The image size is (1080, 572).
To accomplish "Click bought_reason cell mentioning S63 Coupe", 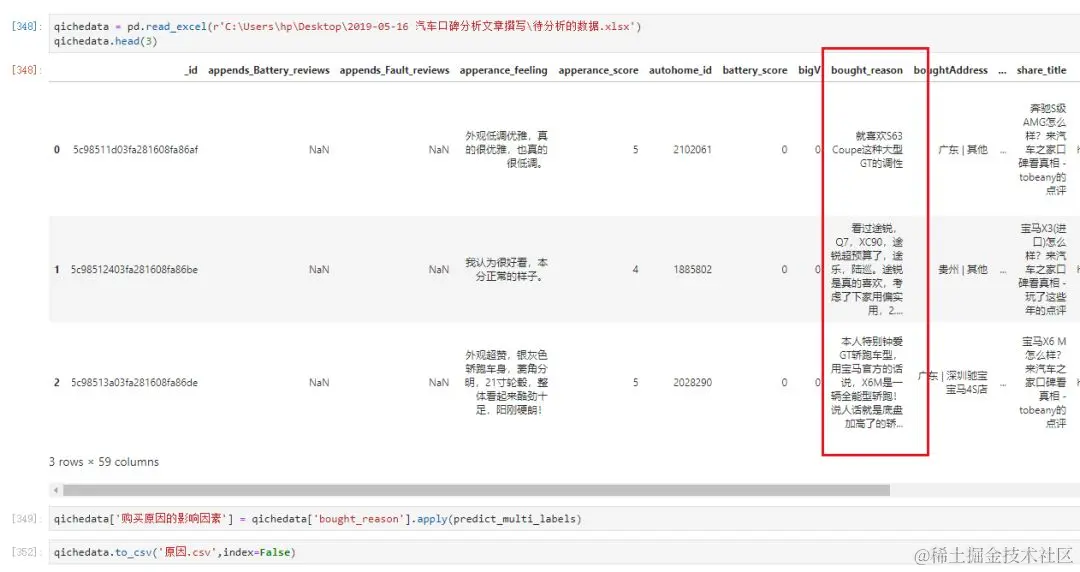I will pyautogui.click(x=867, y=150).
